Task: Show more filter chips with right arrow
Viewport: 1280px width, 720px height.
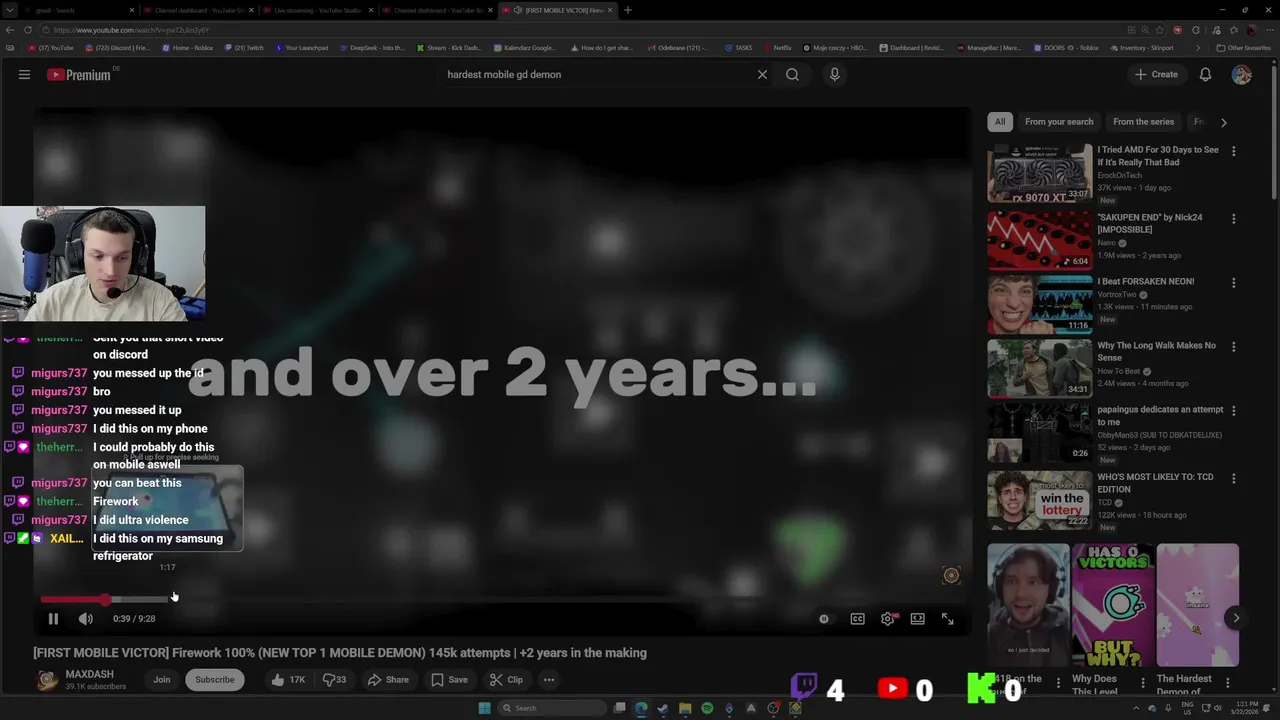Action: 1224,122
